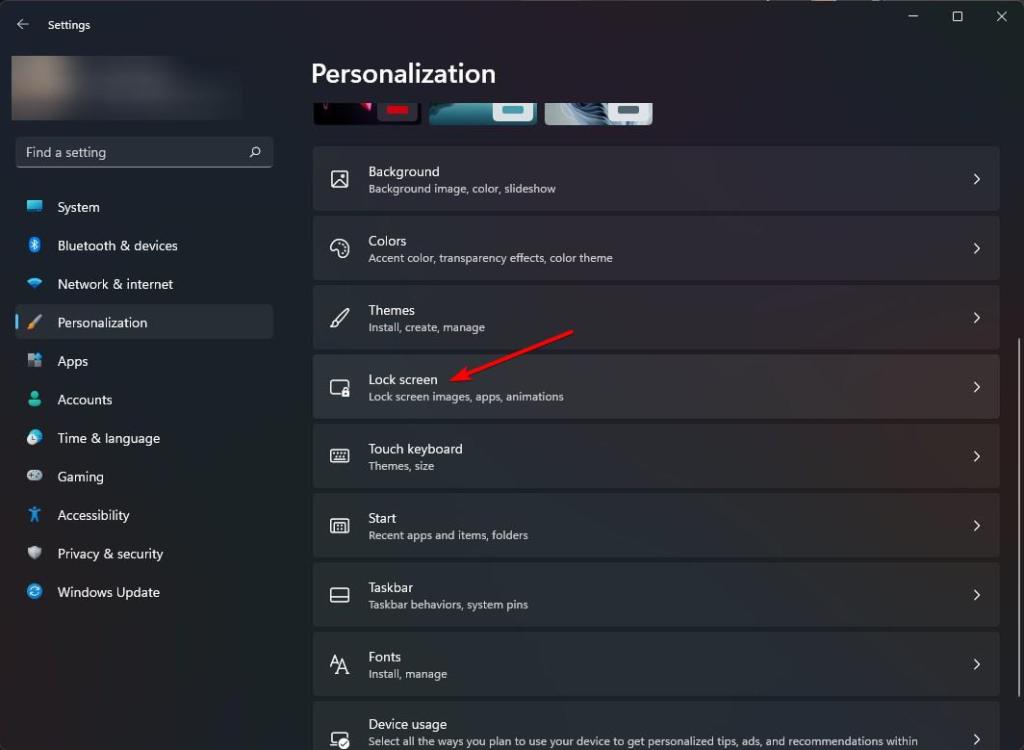1024x750 pixels.
Task: Click the Background picture icon
Action: pos(340,179)
